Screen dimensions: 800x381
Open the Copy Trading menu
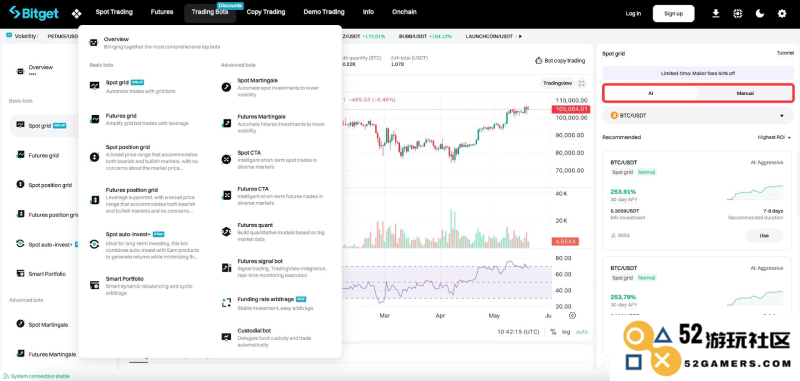[x=266, y=12]
